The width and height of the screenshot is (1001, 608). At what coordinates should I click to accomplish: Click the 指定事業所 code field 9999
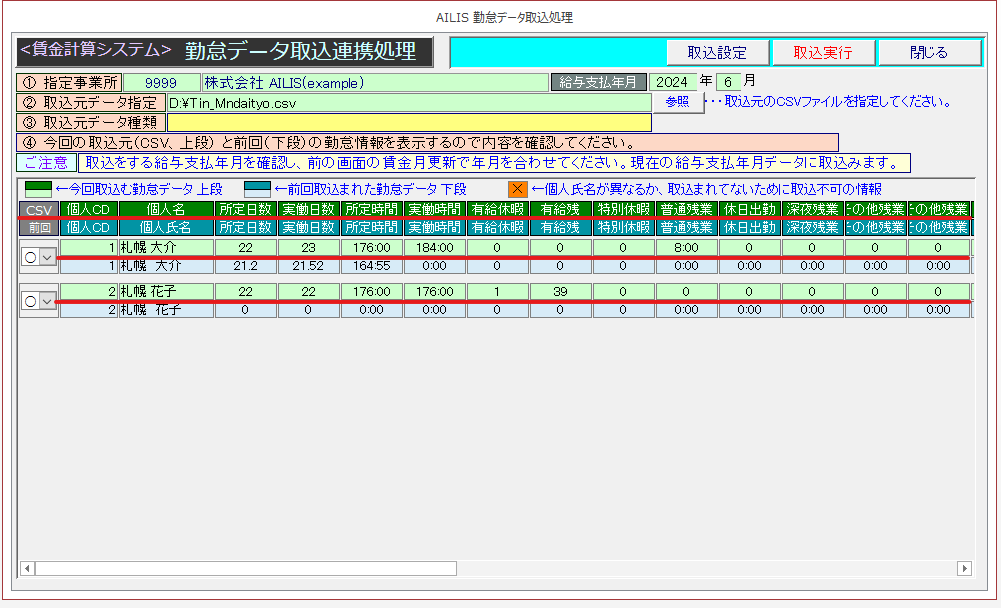pos(160,82)
